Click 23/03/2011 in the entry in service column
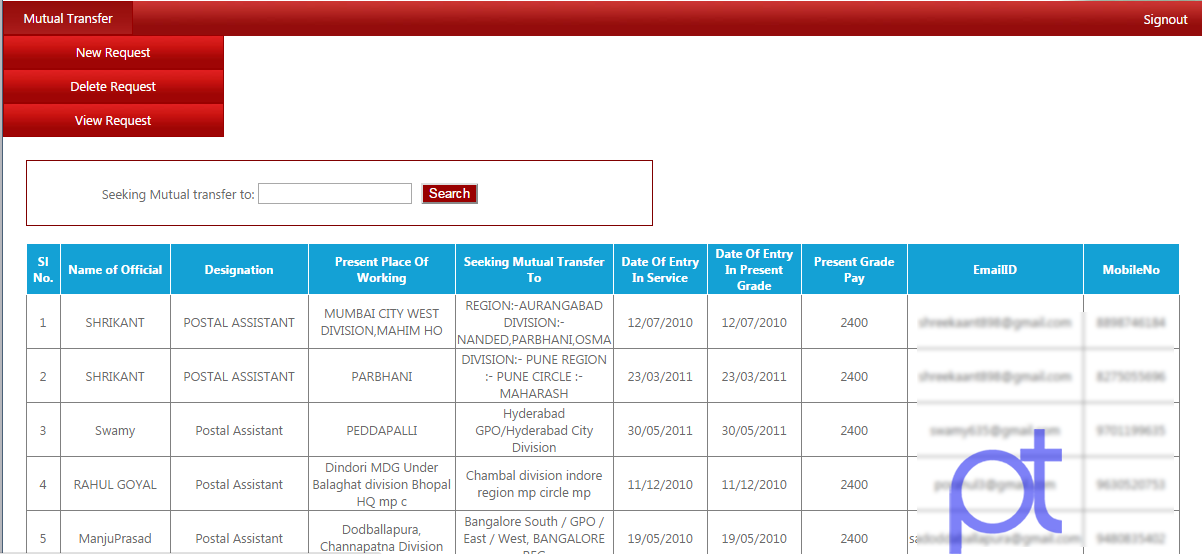1202x554 pixels. click(x=660, y=377)
